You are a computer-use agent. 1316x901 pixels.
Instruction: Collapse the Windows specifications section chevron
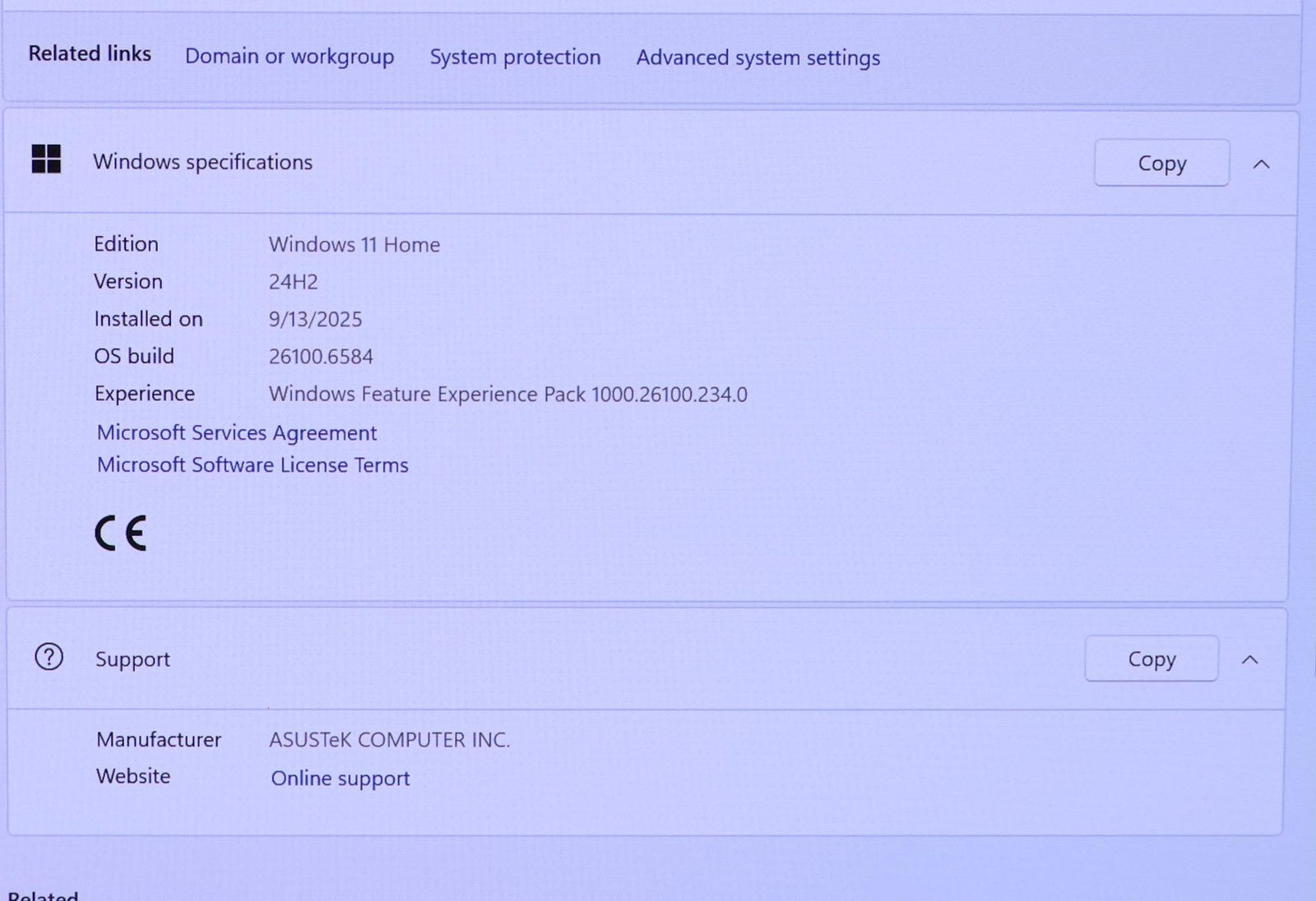1261,164
